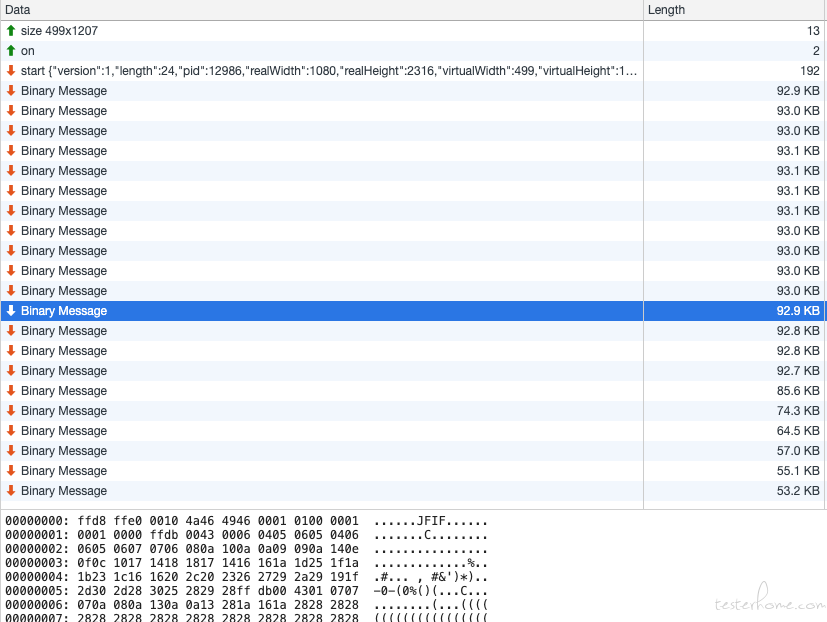Click the 'ffd8 ffe0' hex bytes in the preview
827x622 pixels.
pos(110,521)
